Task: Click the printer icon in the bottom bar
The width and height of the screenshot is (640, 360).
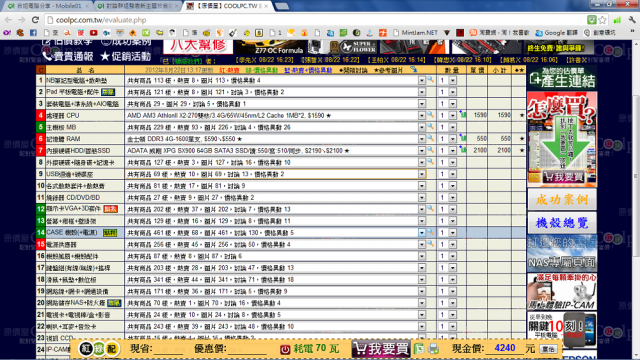Action: [x=434, y=349]
